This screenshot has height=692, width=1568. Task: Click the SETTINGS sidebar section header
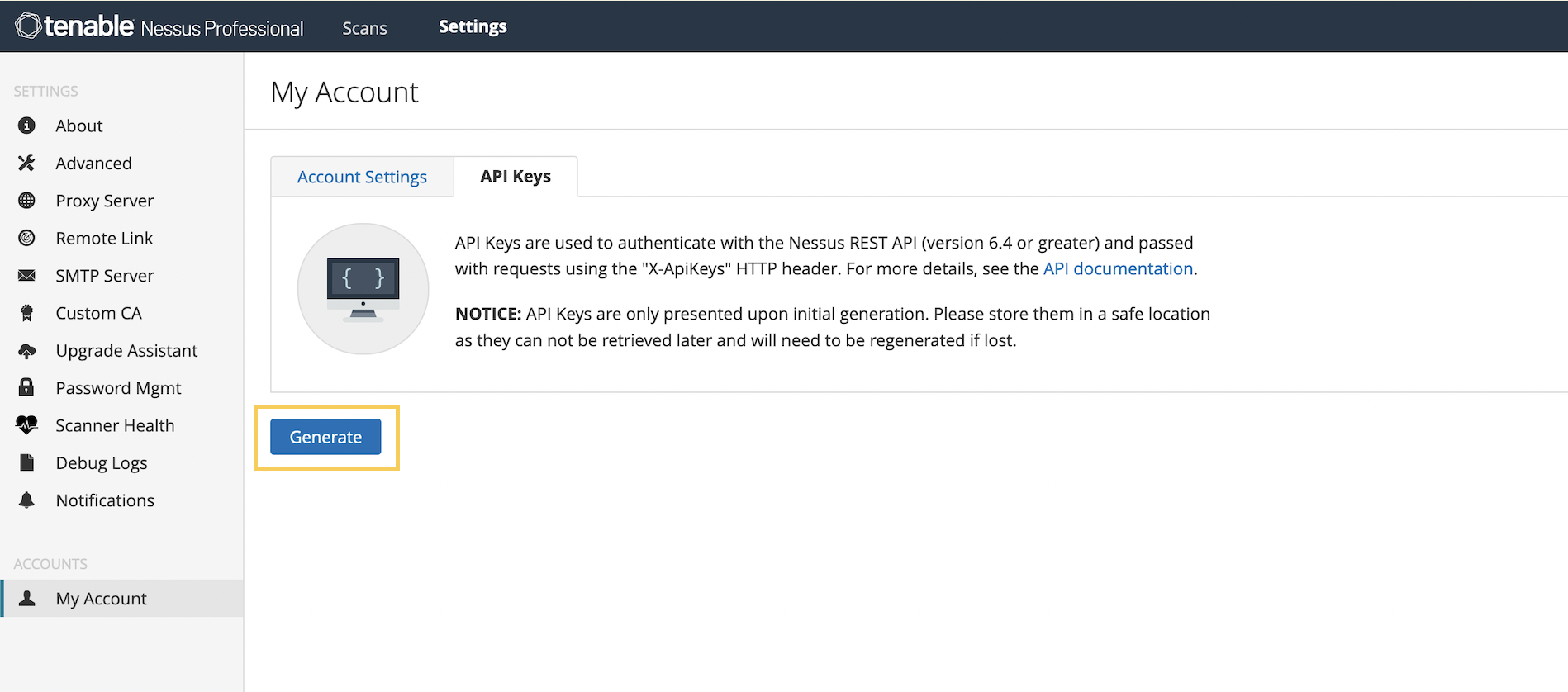click(45, 91)
